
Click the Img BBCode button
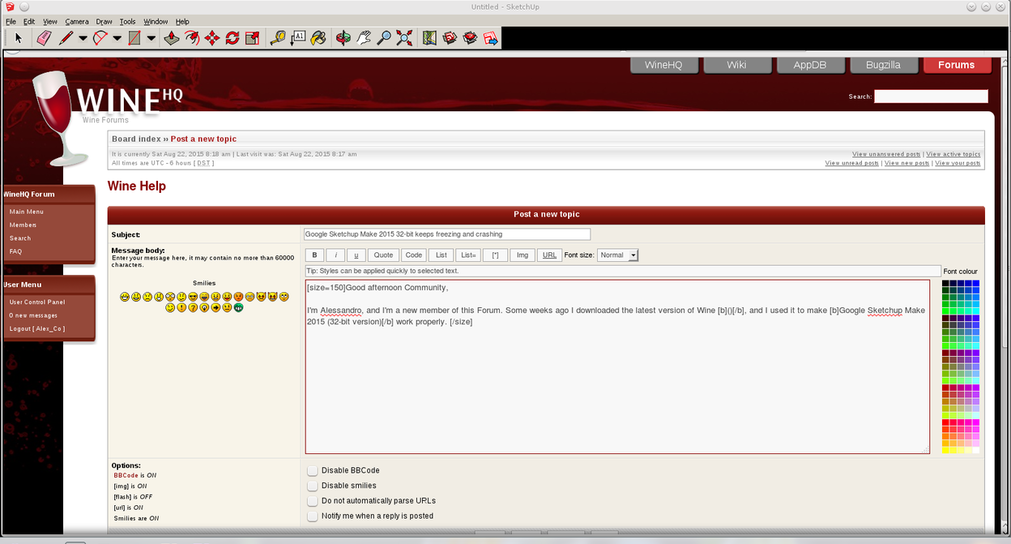click(522, 255)
